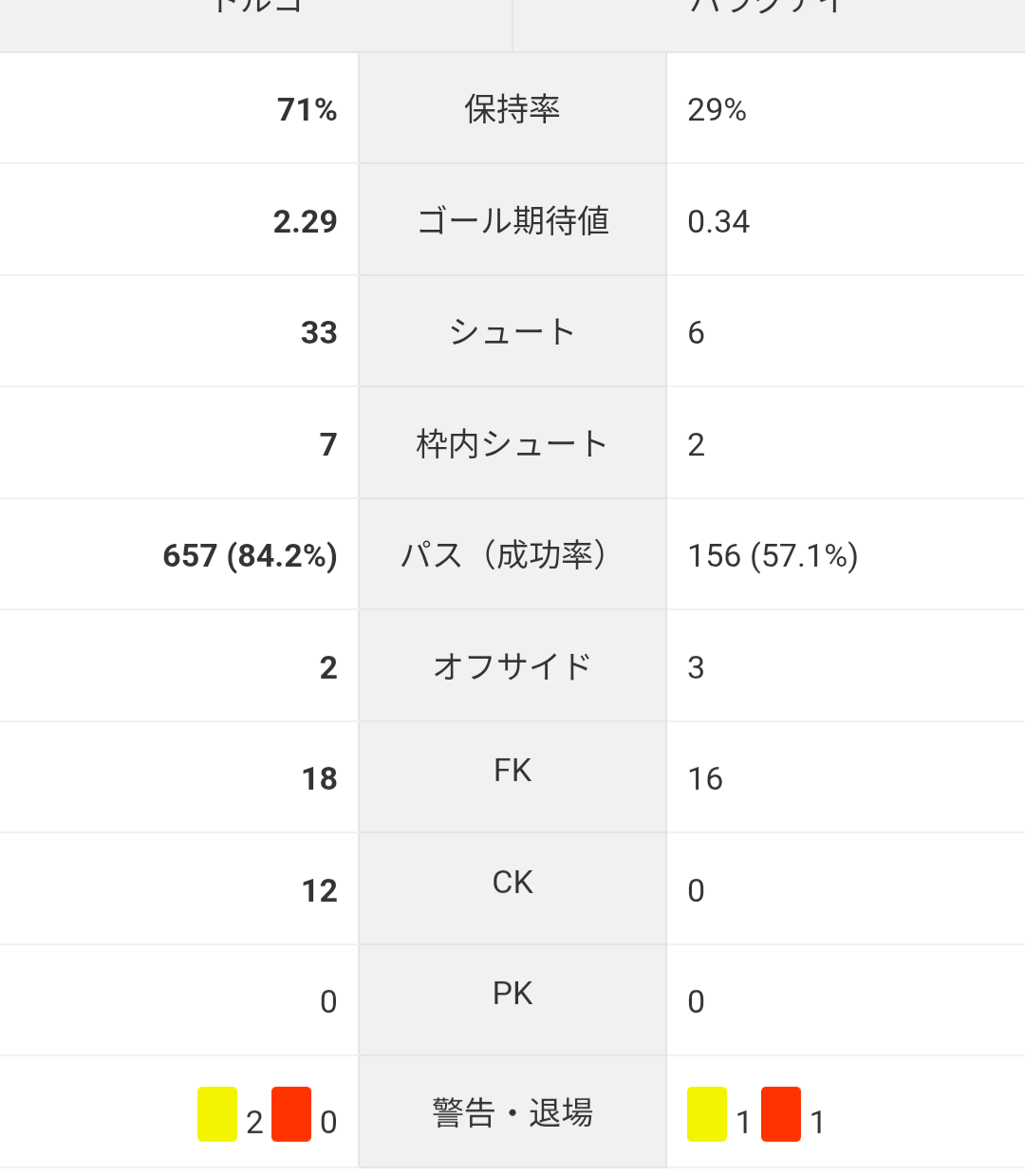Click Turkey's red card icon

click(x=291, y=1114)
